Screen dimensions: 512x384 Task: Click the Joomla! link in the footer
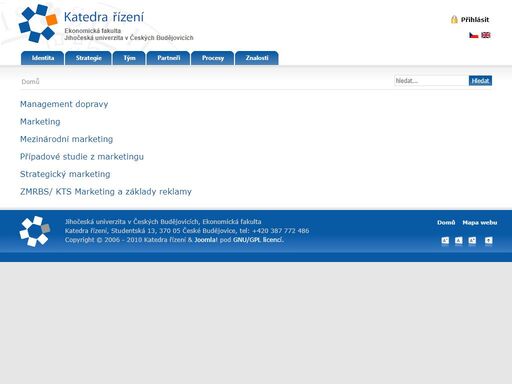click(x=206, y=240)
